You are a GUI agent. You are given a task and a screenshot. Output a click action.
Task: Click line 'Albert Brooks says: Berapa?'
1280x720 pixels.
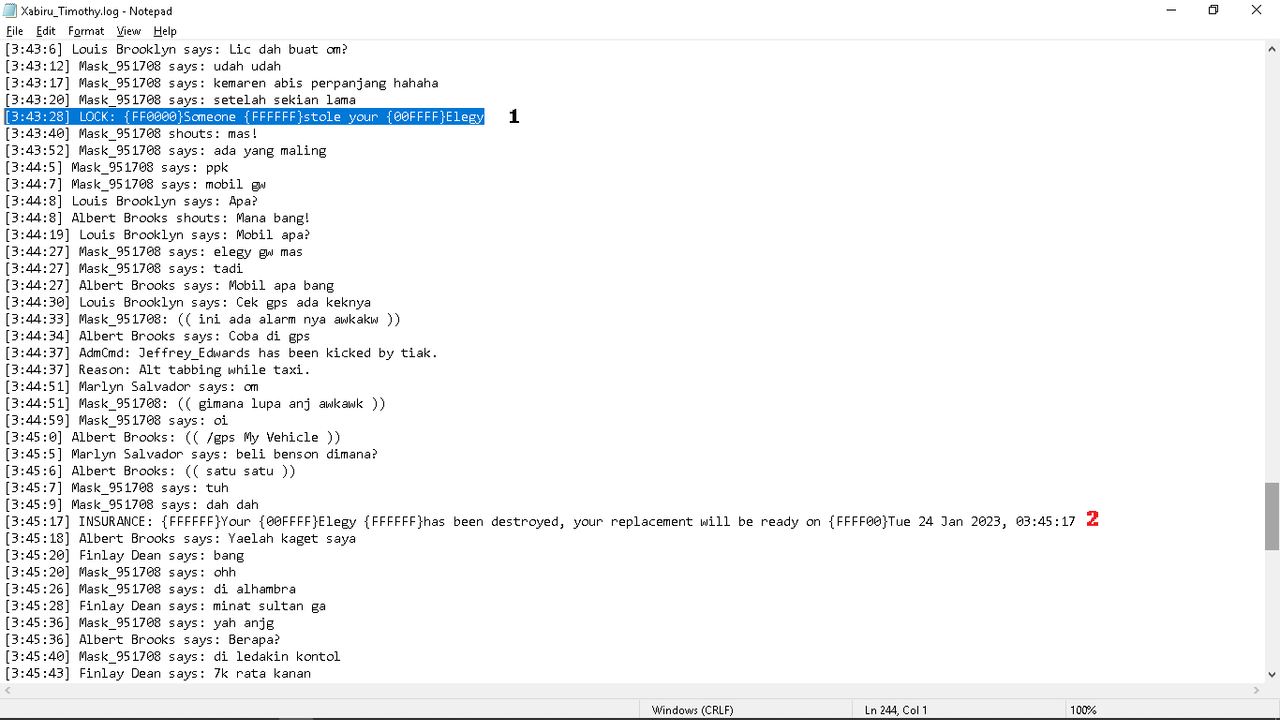[142, 640]
